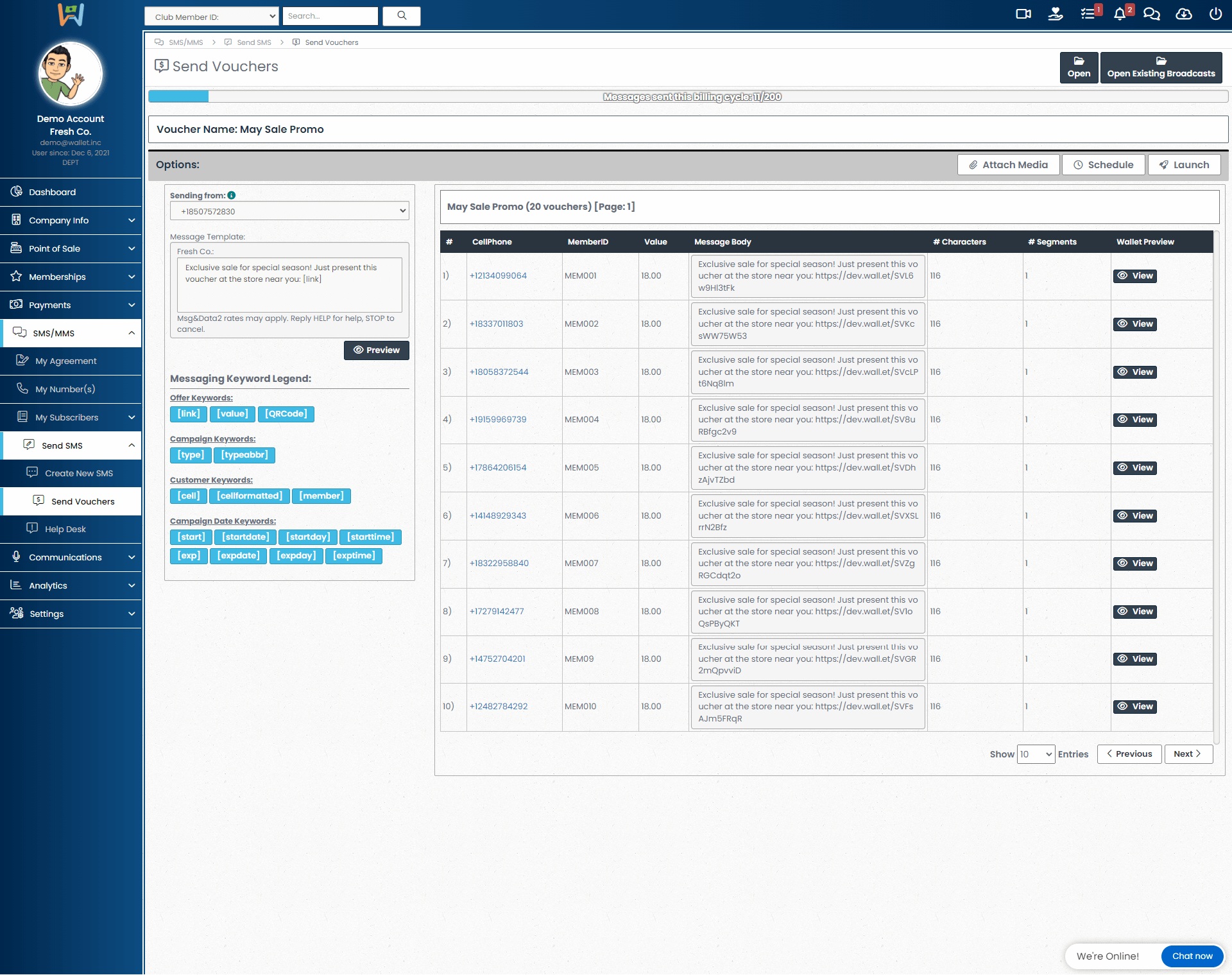Click the task list icon in header
The width and height of the screenshot is (1232, 975).
[1088, 14]
